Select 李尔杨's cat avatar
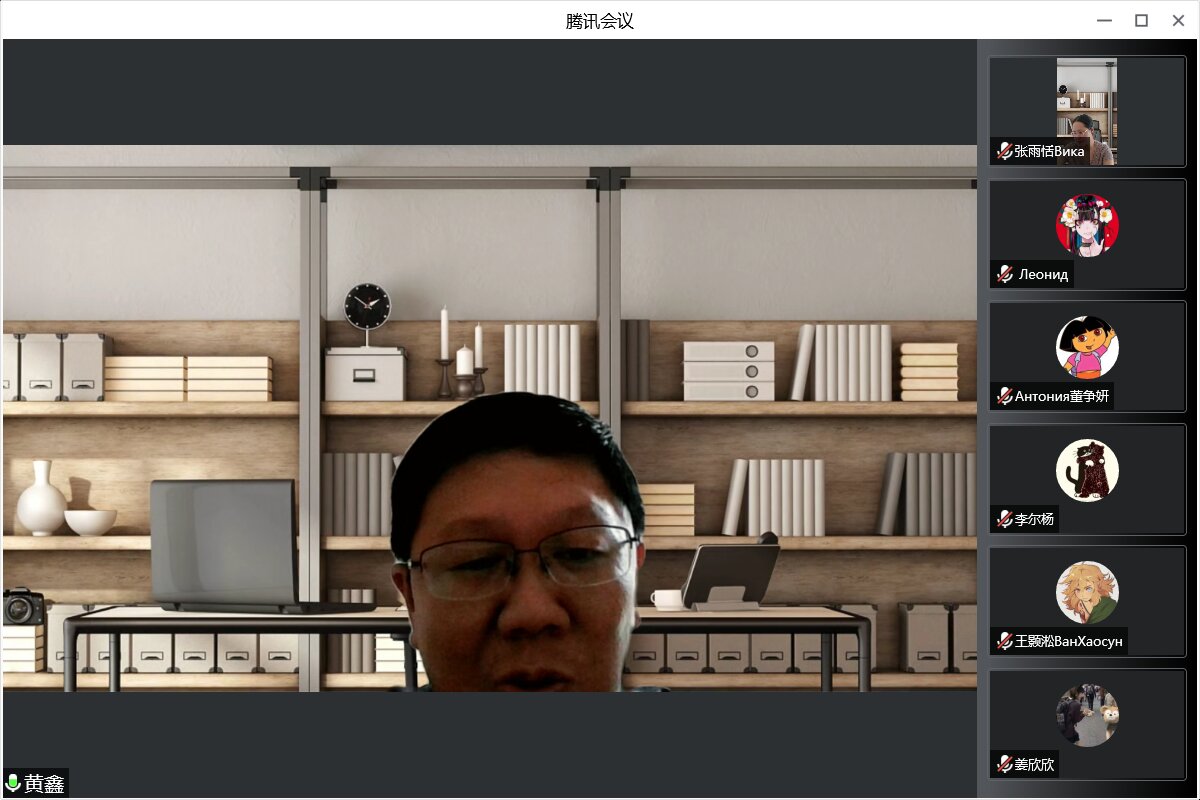 pos(1087,470)
